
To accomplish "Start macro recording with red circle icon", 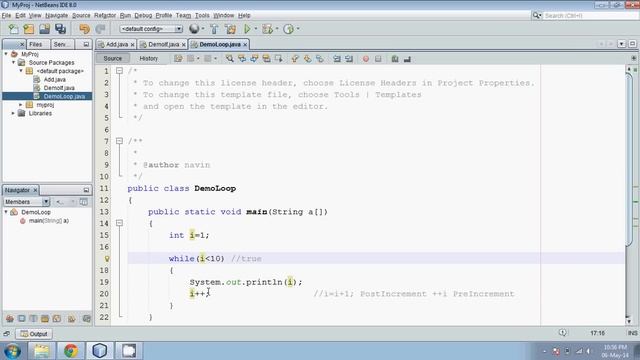I will pos(366,59).
